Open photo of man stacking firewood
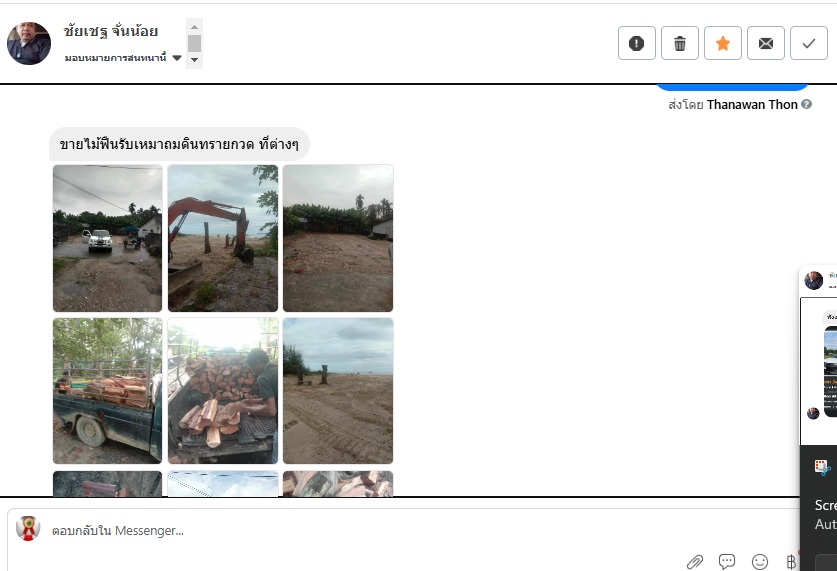This screenshot has width=837, height=571. pos(223,391)
